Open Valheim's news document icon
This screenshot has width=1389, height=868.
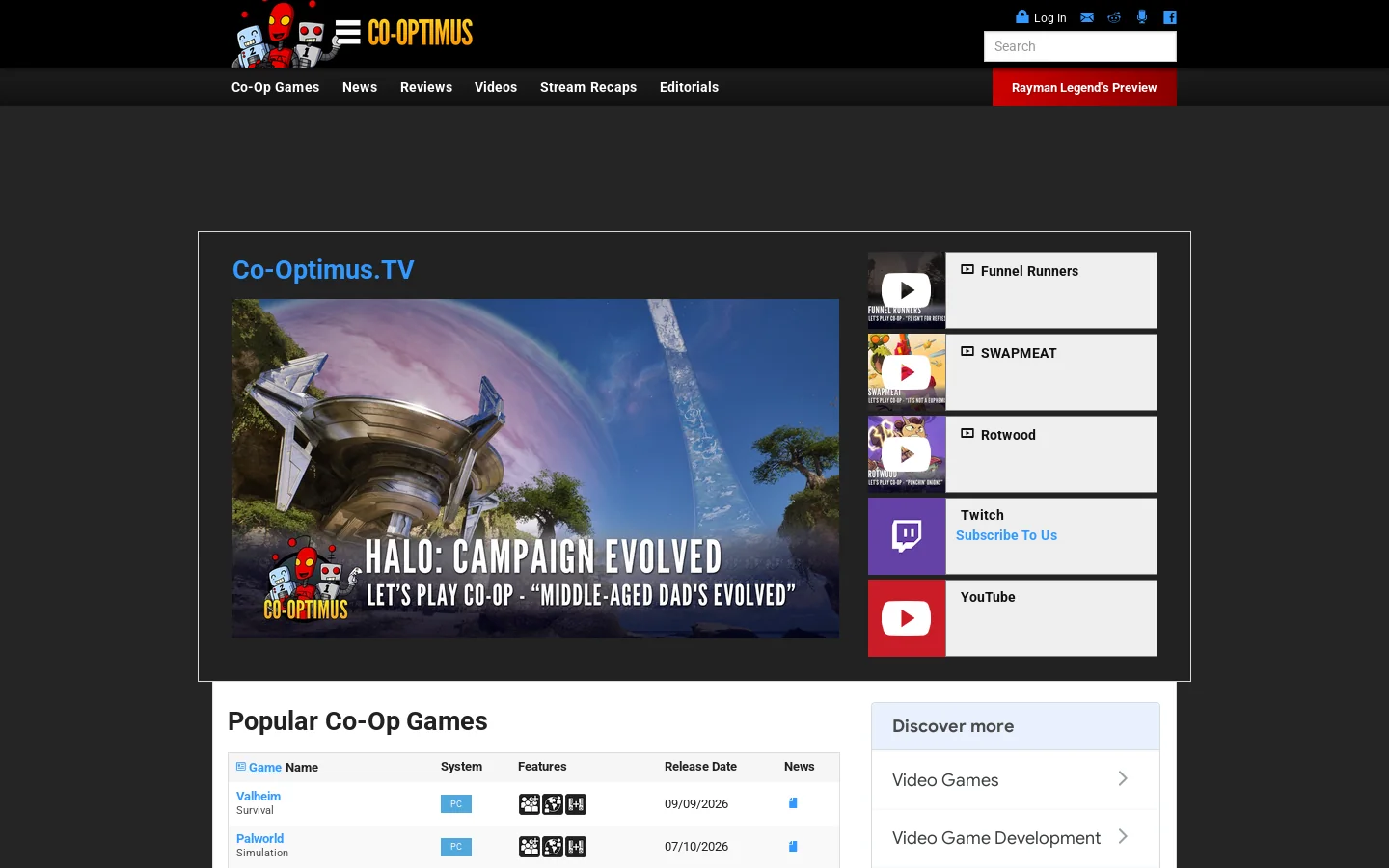[793, 803]
